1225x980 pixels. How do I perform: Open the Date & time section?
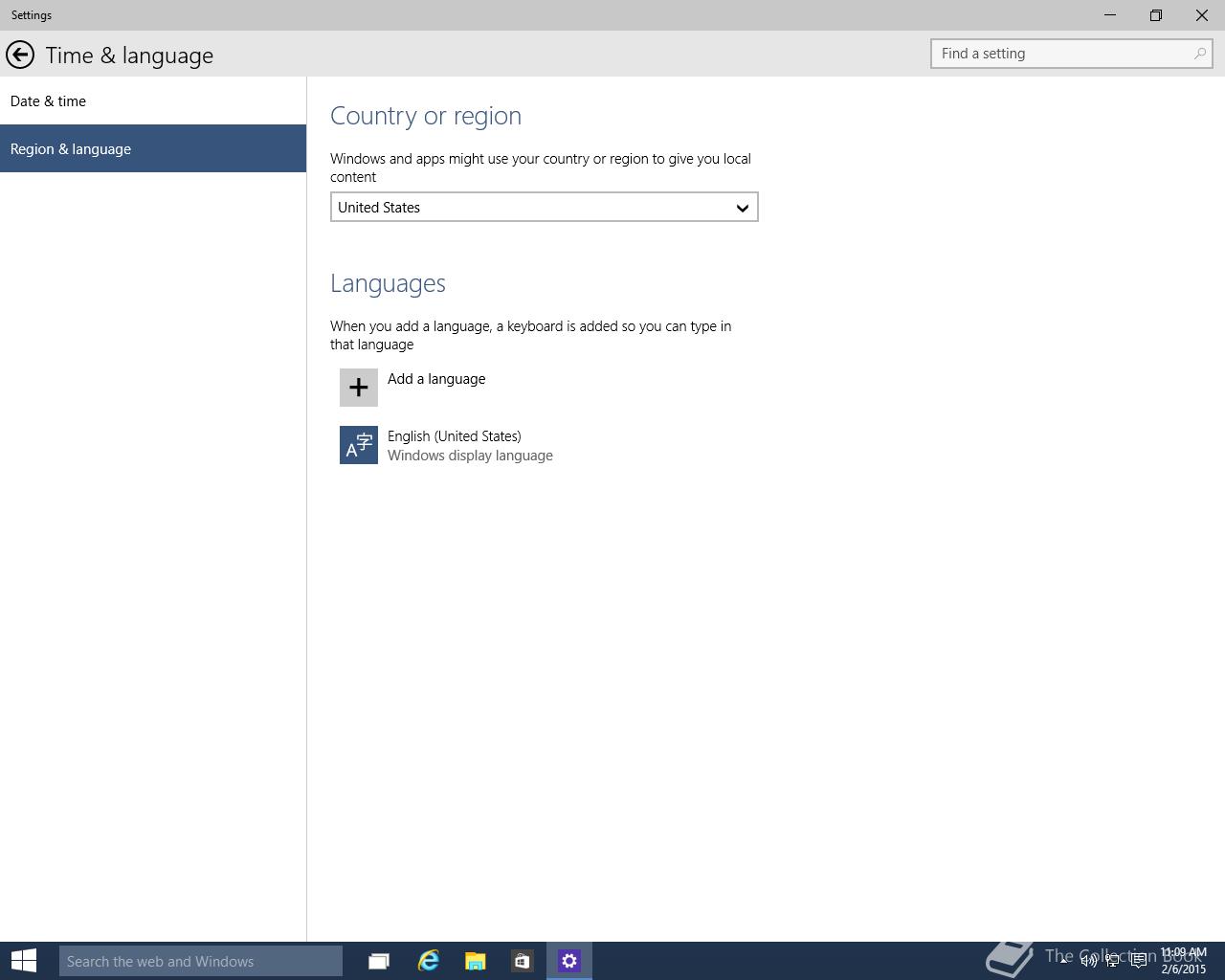pyautogui.click(x=153, y=100)
